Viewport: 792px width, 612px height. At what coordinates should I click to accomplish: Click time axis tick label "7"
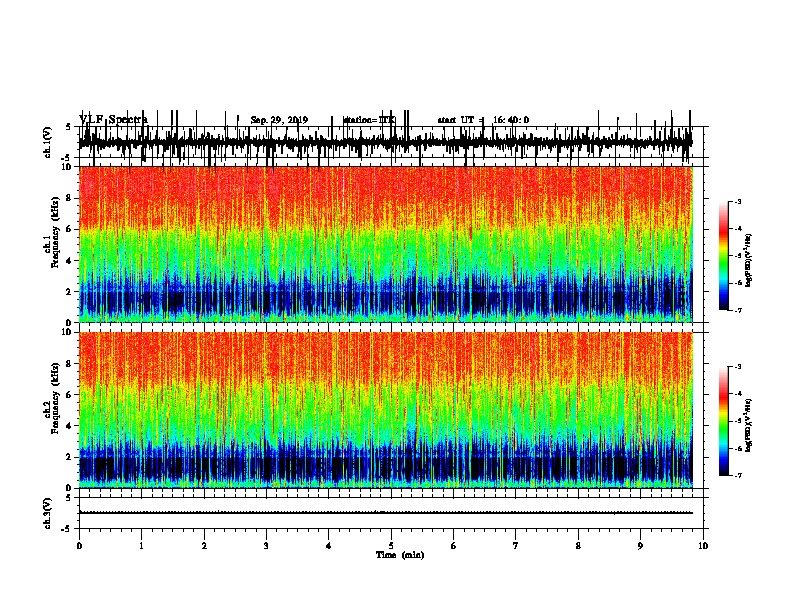tap(516, 546)
